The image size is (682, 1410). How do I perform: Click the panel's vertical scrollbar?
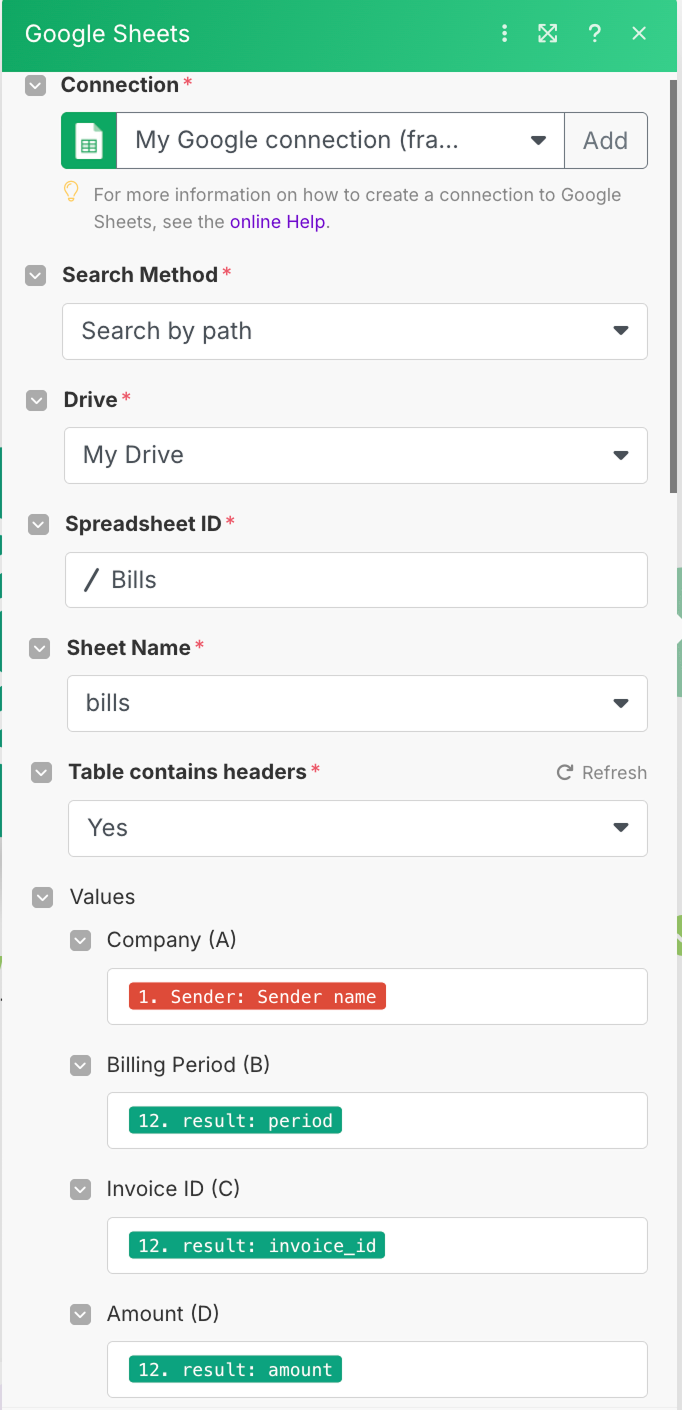[x=674, y=285]
